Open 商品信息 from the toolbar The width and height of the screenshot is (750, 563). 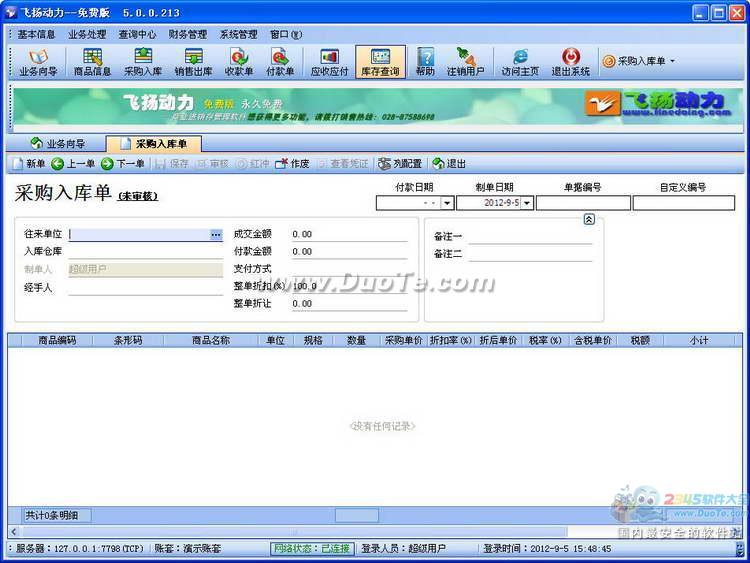pos(92,62)
